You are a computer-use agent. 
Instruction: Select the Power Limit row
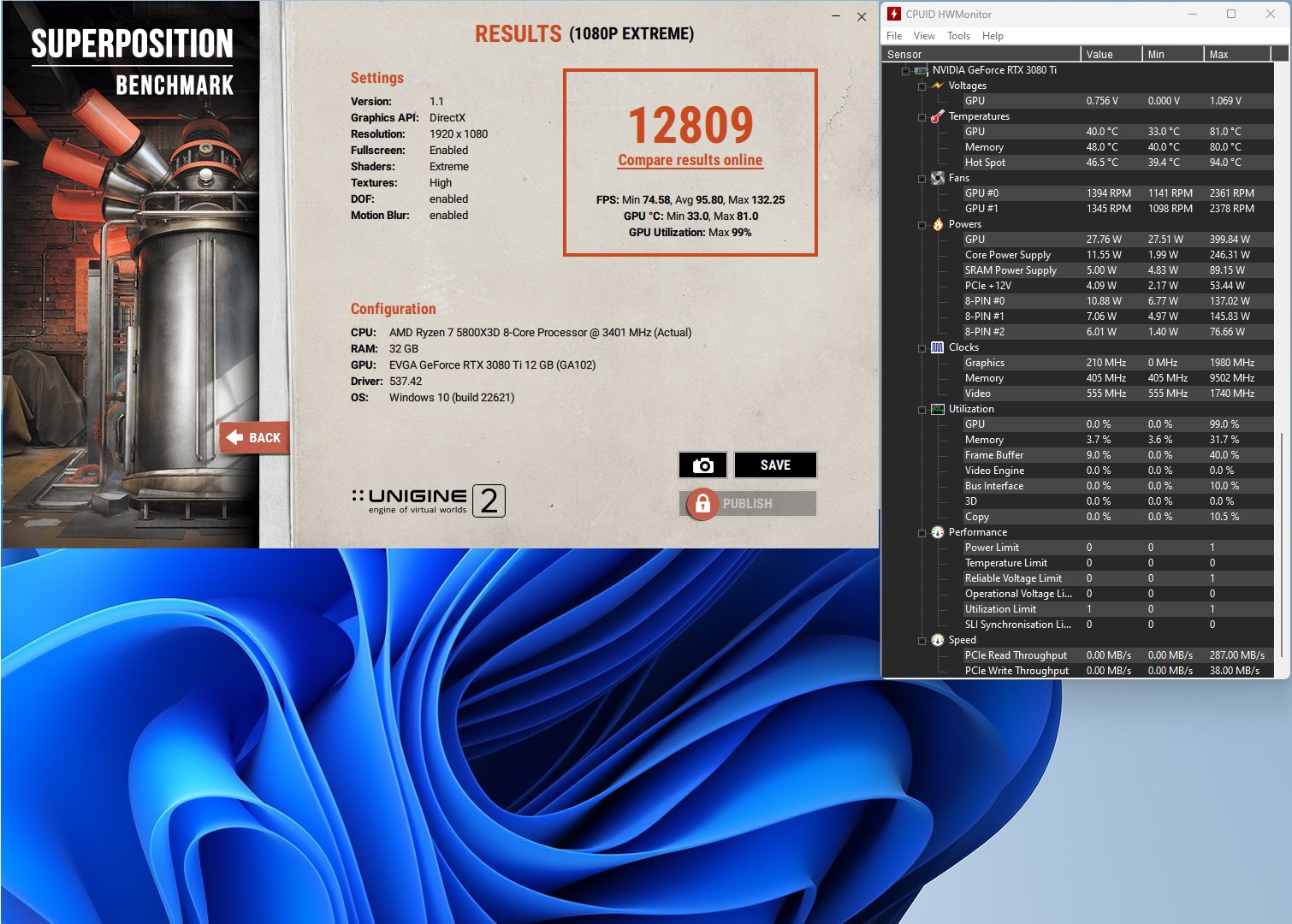pos(1117,548)
